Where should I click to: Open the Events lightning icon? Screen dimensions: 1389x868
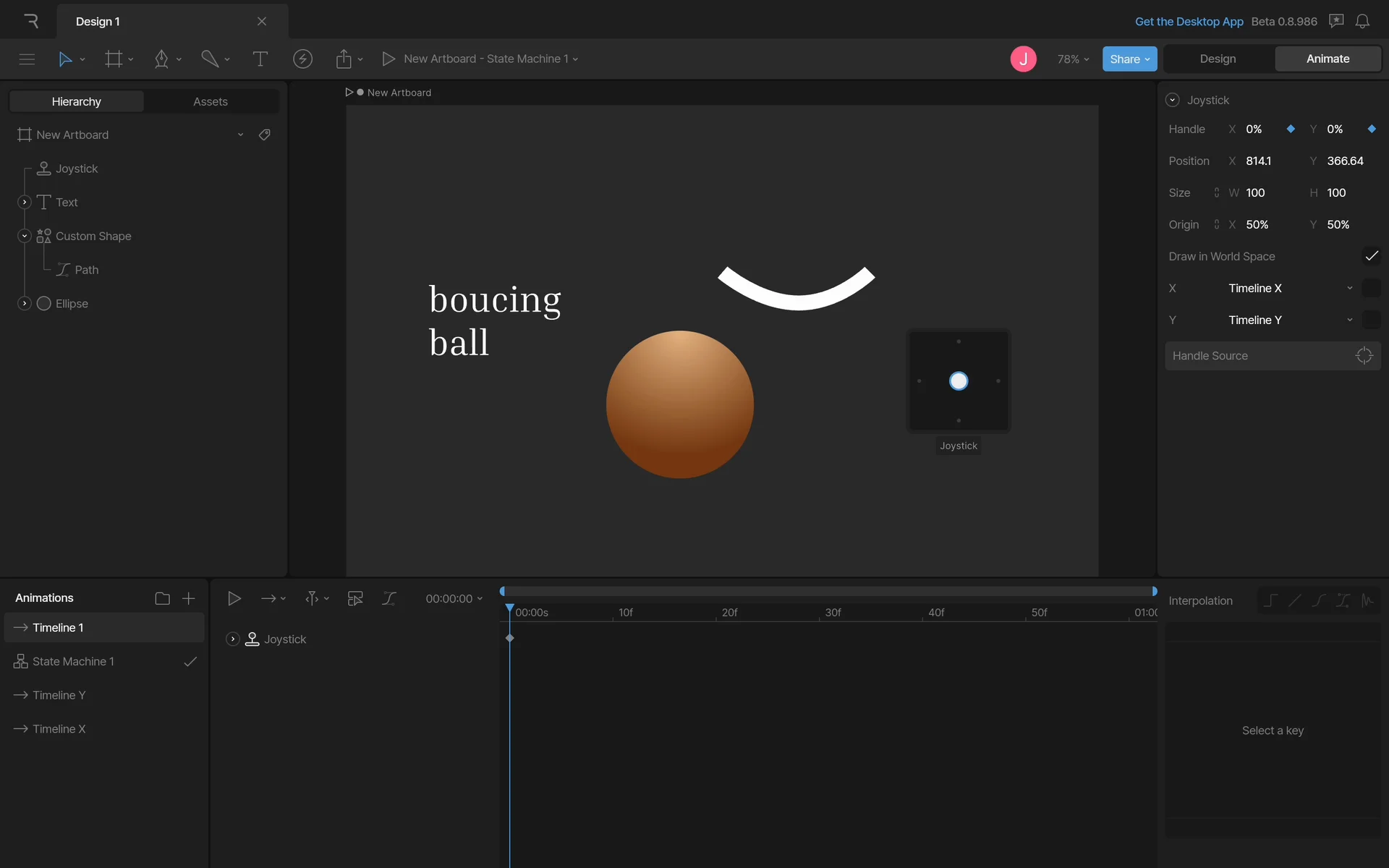pos(302,59)
